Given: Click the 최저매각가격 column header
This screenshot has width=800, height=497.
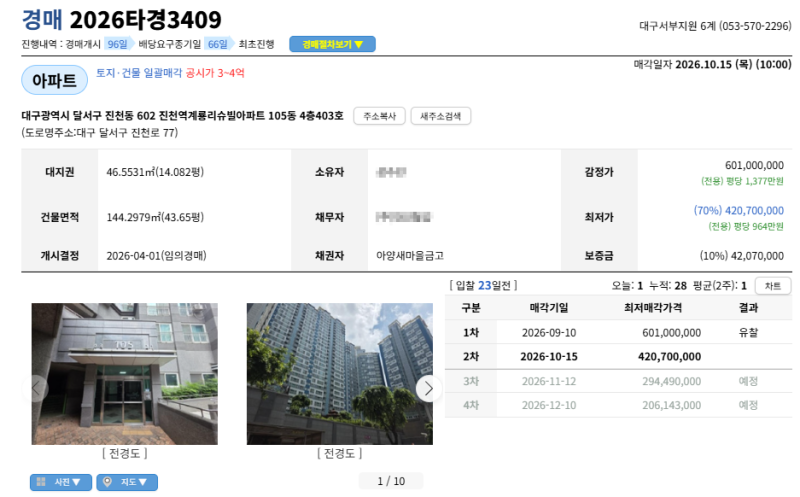Looking at the screenshot, I should tap(653, 308).
